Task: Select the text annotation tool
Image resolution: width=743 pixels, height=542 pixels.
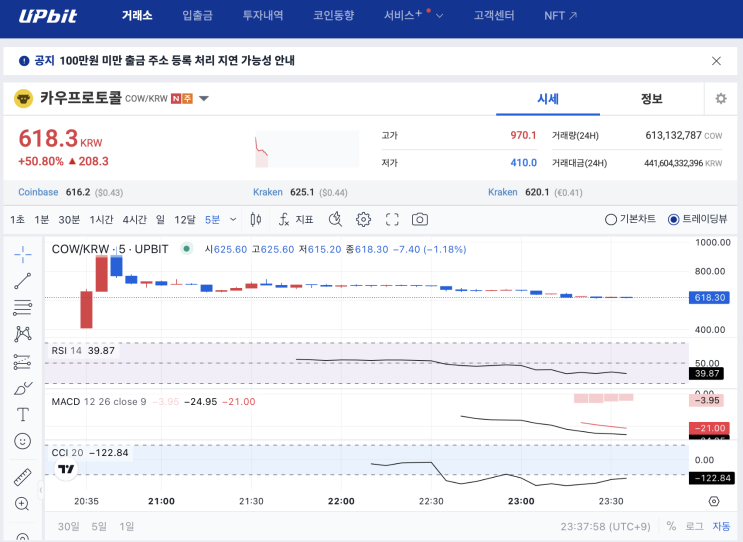Action: [23, 415]
